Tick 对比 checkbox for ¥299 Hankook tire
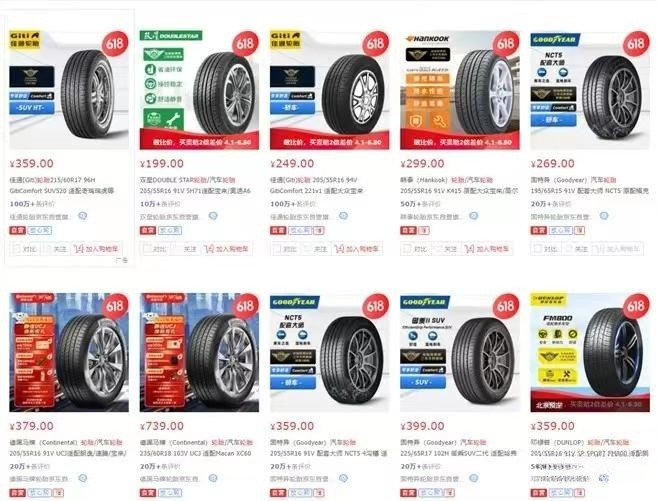660x501 pixels. tap(415, 249)
